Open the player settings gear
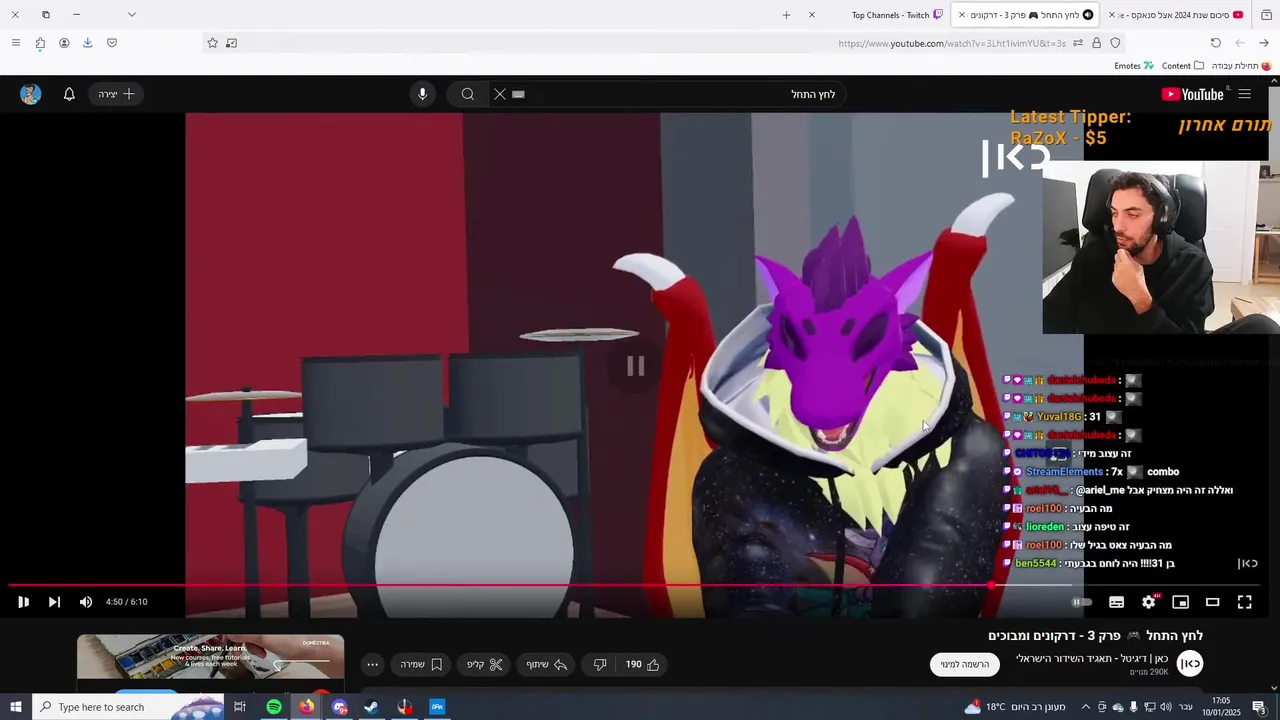The image size is (1280, 720). pos(1148,602)
